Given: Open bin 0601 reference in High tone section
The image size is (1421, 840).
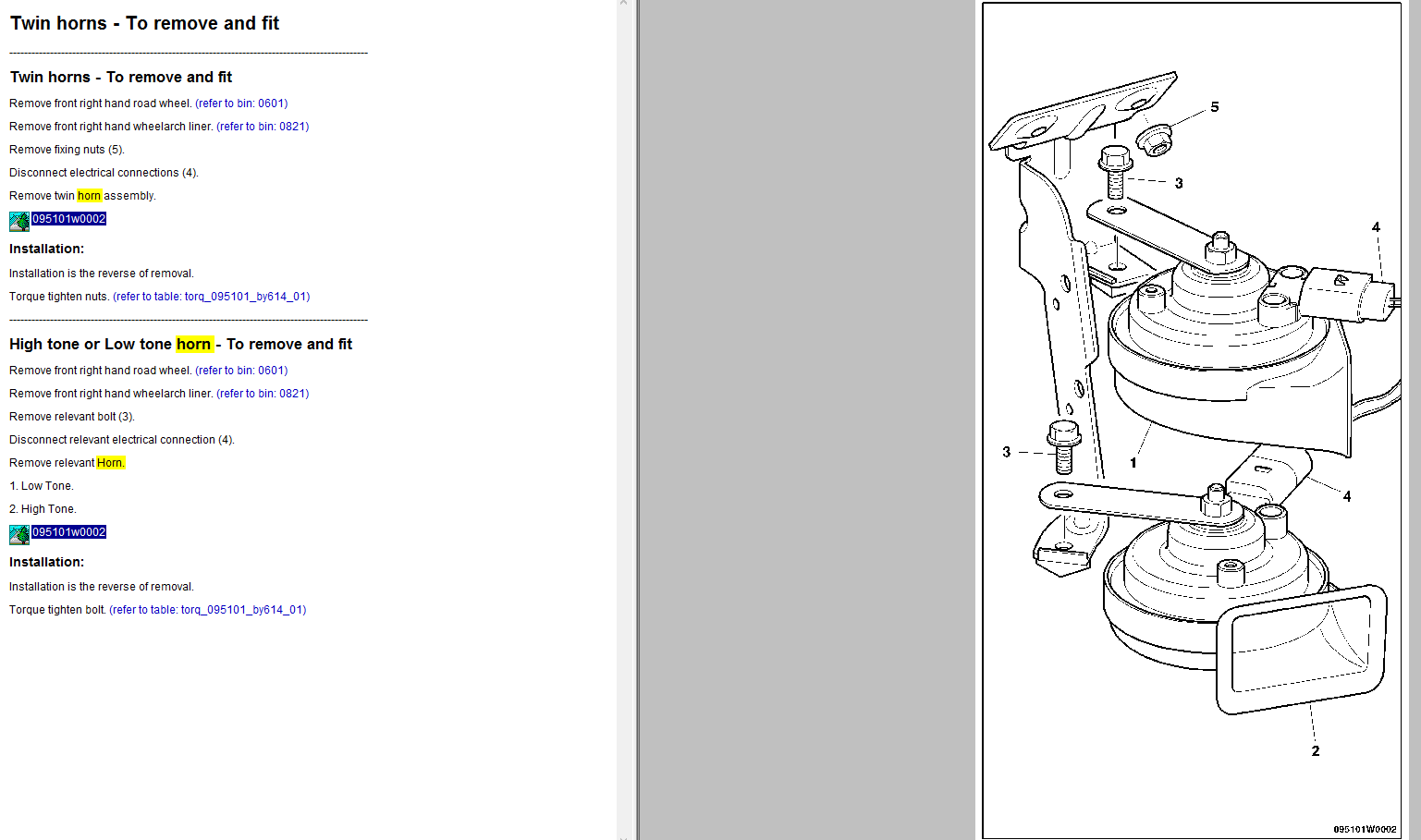Looking at the screenshot, I should pyautogui.click(x=241, y=371).
